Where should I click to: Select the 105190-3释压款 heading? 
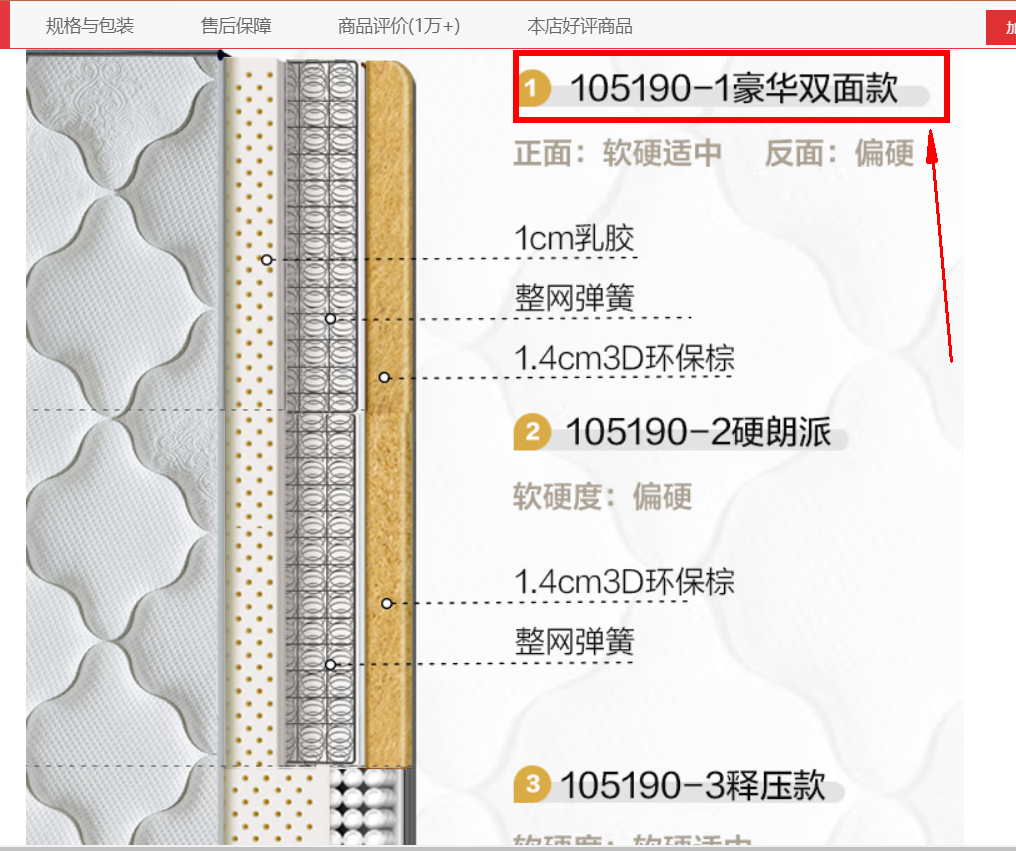pyautogui.click(x=693, y=785)
